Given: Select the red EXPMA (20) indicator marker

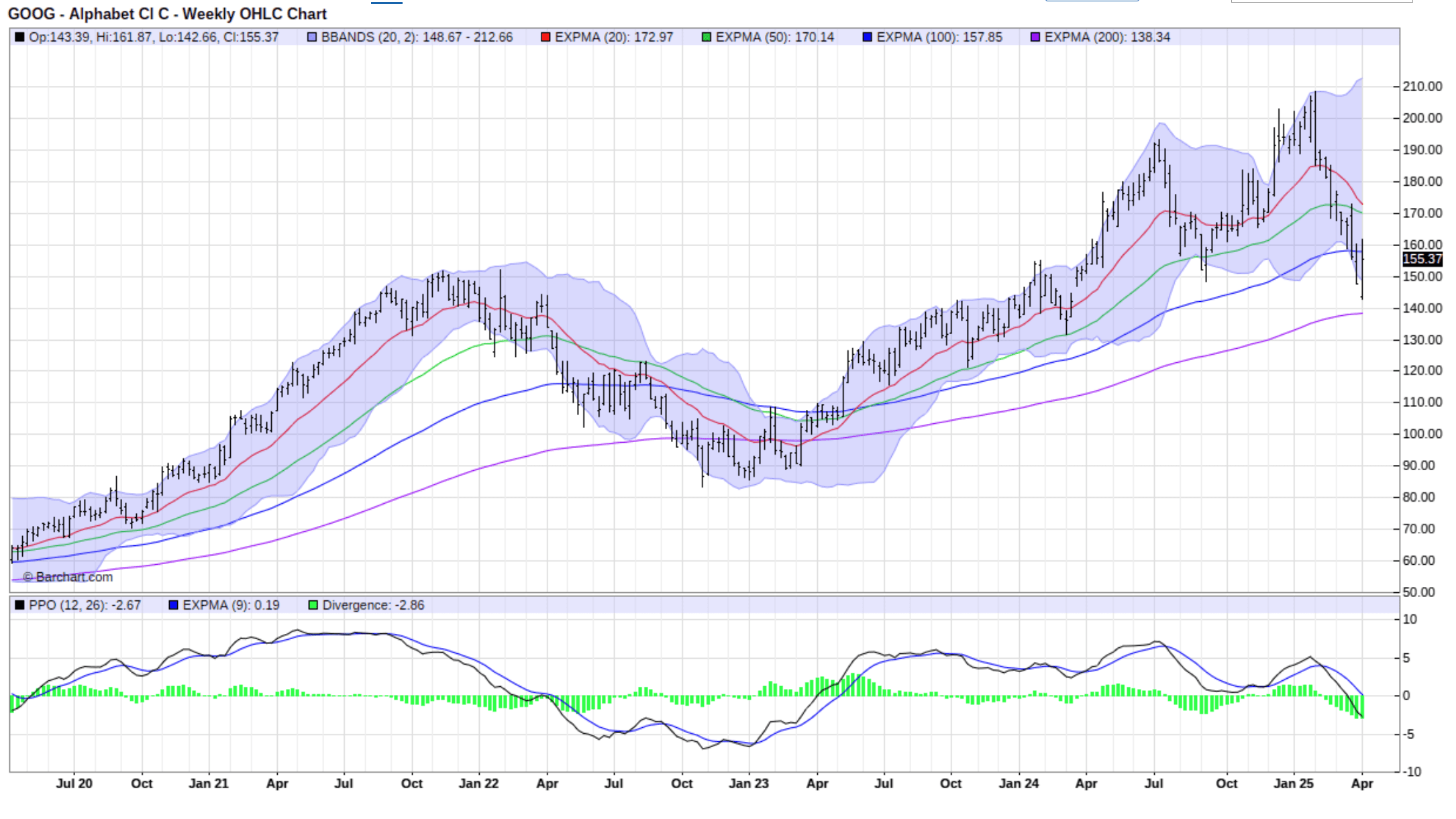Looking at the screenshot, I should (x=544, y=38).
